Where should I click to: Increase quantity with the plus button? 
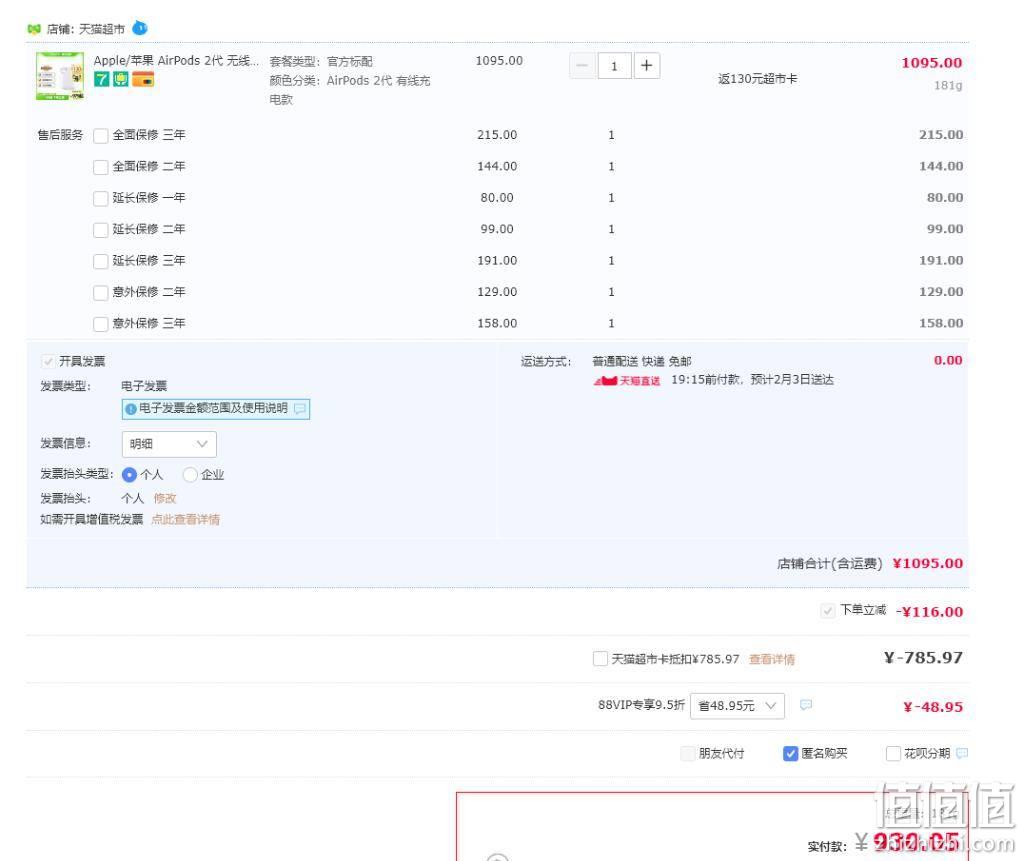(x=647, y=65)
